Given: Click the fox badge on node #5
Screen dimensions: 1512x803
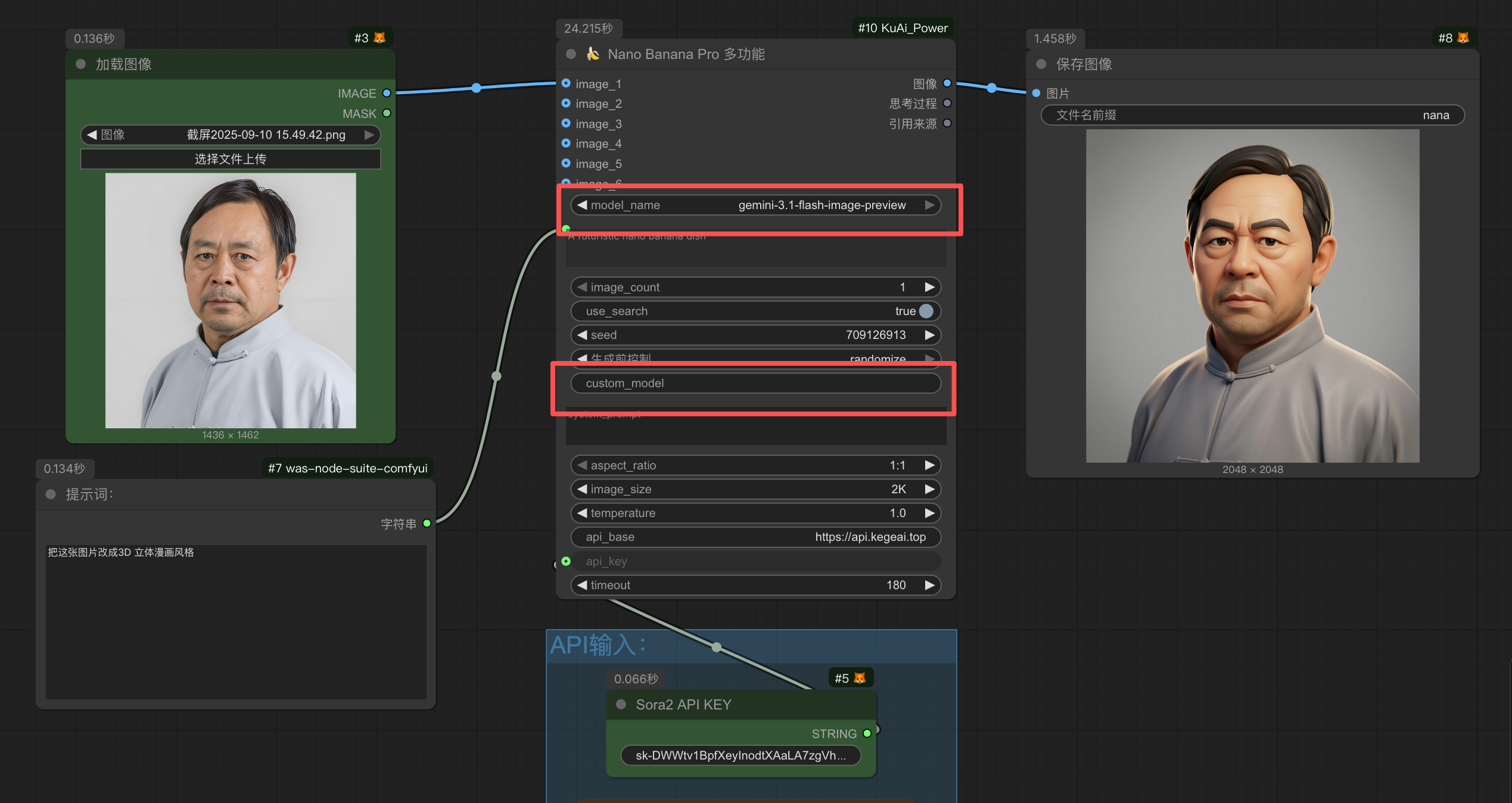Looking at the screenshot, I should click(859, 678).
